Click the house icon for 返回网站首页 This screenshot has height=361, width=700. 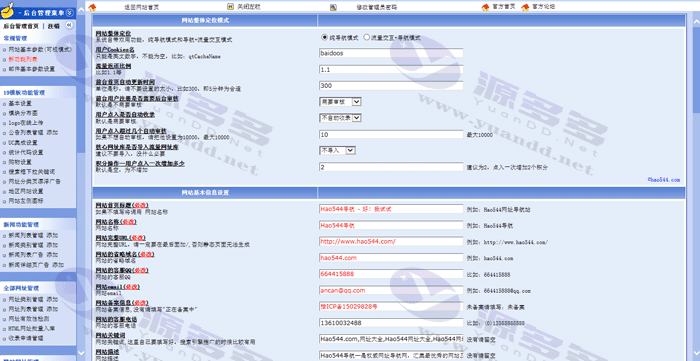pos(92,7)
